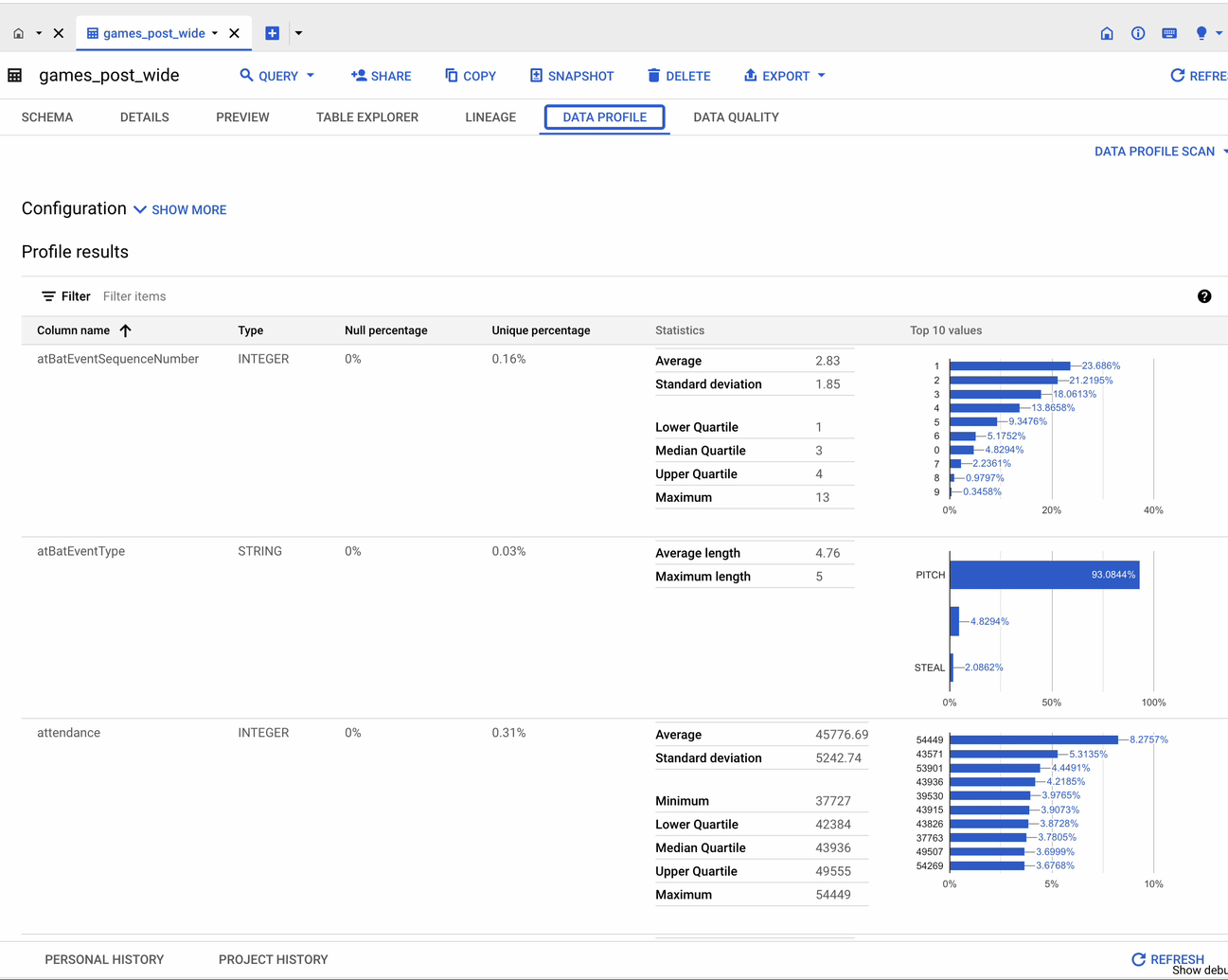Image resolution: width=1228 pixels, height=980 pixels.
Task: Click the PITCH bar in chart
Action: [x=1043, y=575]
